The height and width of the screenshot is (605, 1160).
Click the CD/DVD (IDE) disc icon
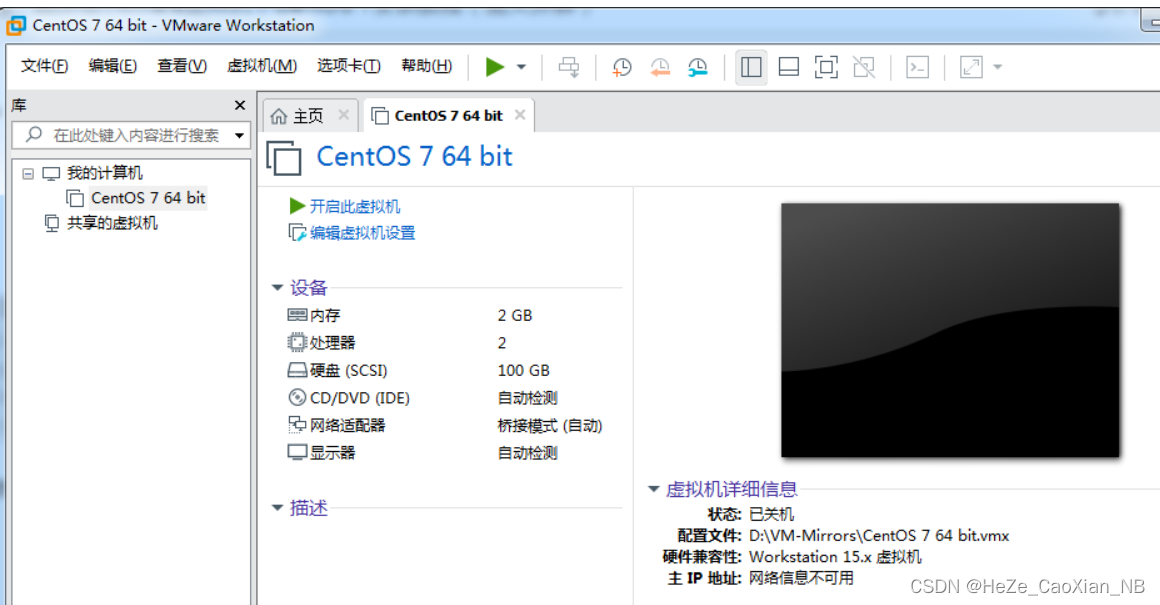297,398
